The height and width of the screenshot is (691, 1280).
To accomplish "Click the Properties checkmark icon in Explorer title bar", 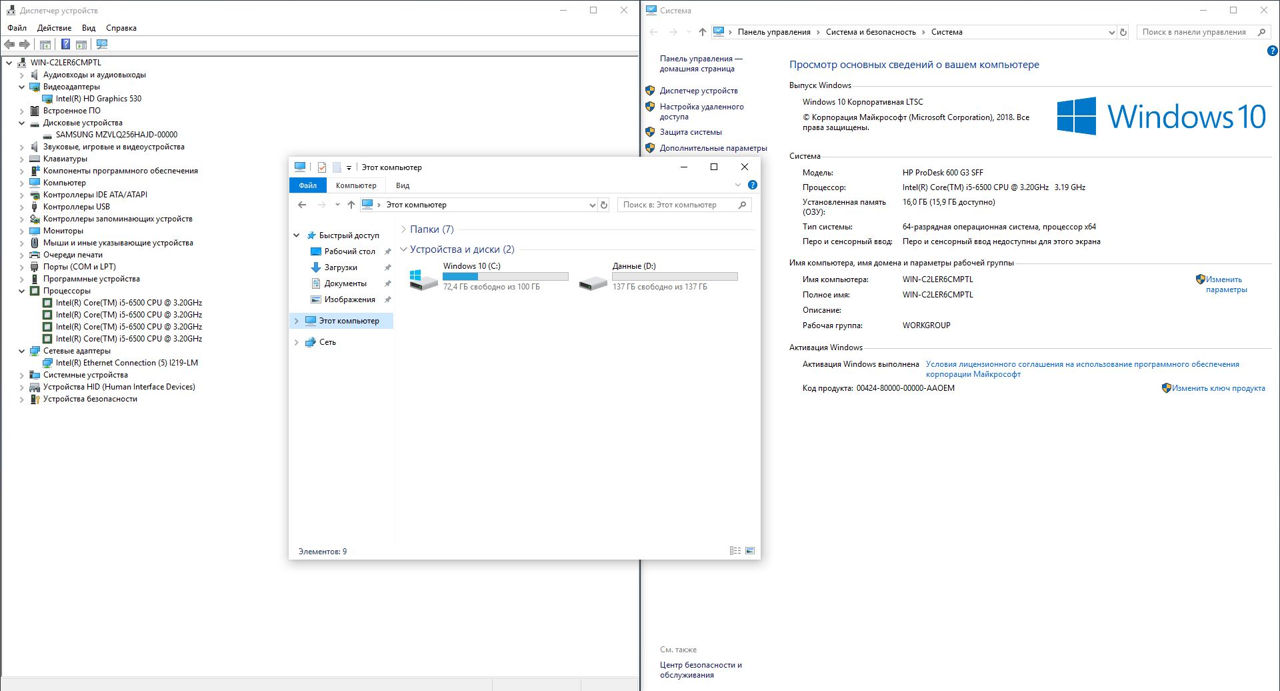I will 322,167.
